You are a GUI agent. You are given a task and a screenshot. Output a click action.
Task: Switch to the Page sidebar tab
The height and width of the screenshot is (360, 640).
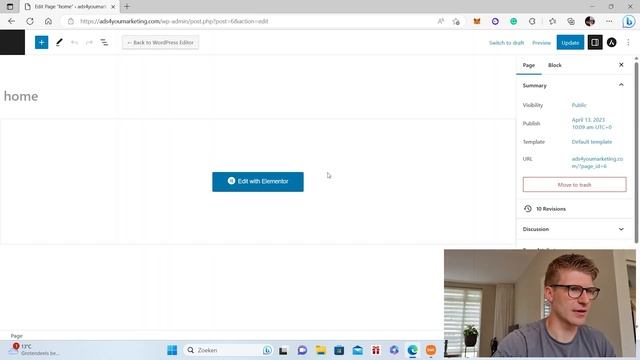[x=529, y=65]
